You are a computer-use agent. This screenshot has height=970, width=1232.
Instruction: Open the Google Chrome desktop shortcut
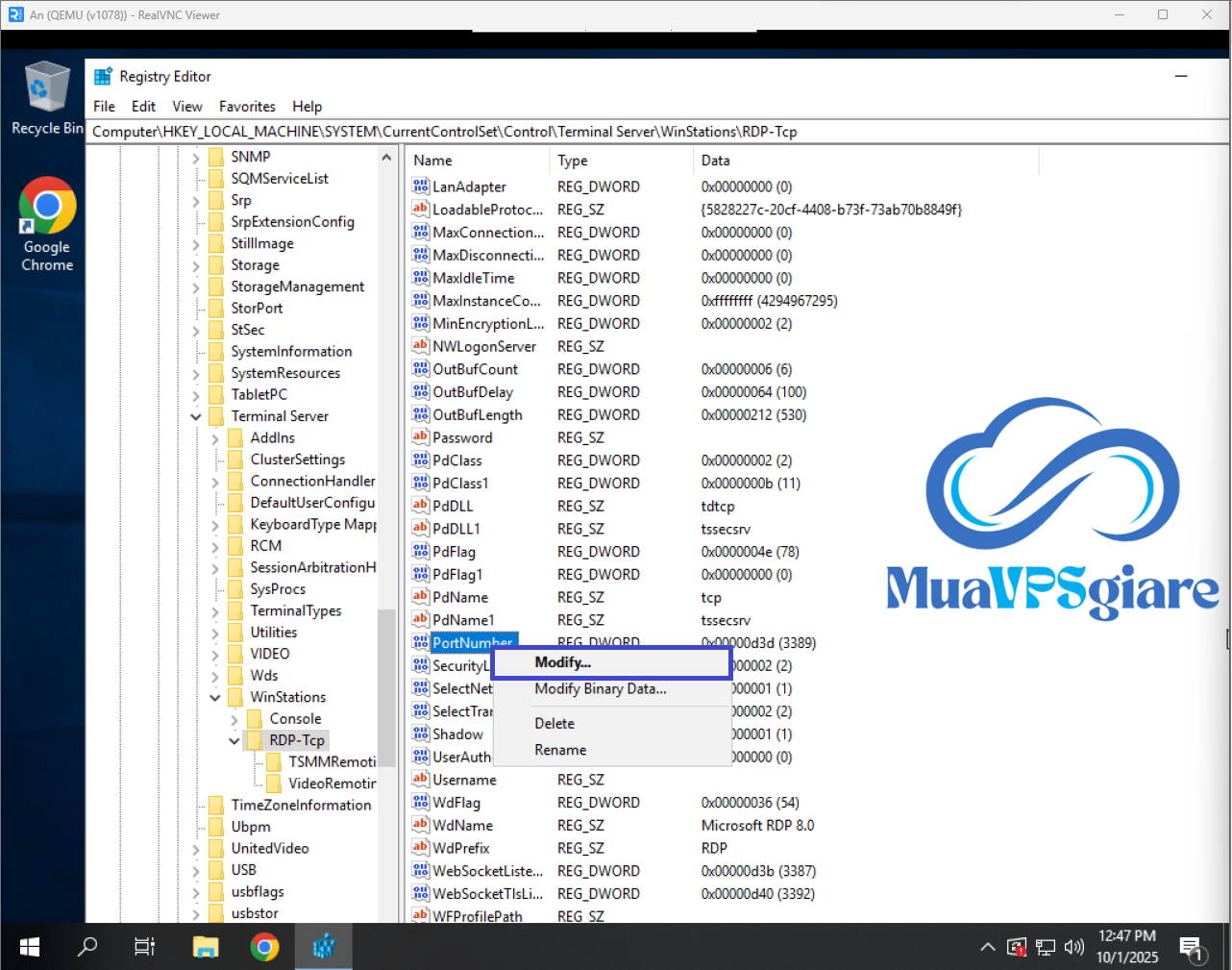pyautogui.click(x=47, y=223)
